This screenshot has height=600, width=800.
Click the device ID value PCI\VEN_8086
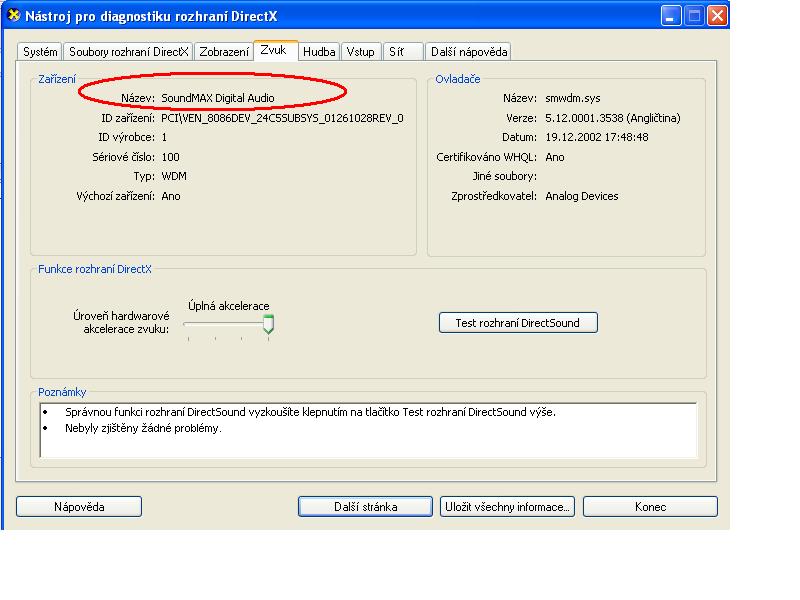point(282,118)
